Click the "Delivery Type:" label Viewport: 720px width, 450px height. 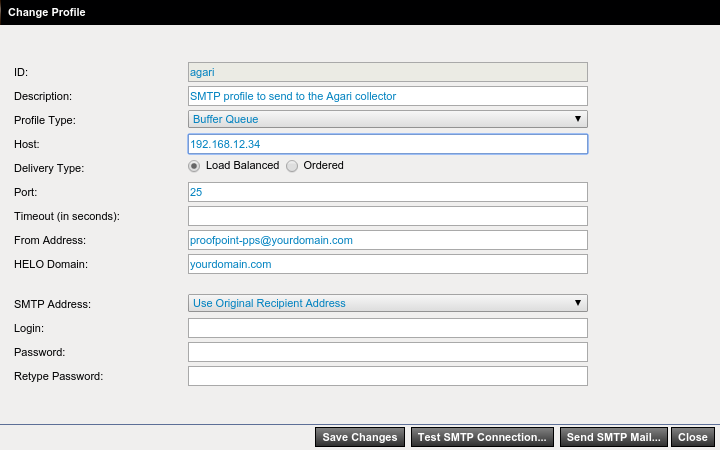[x=49, y=169]
